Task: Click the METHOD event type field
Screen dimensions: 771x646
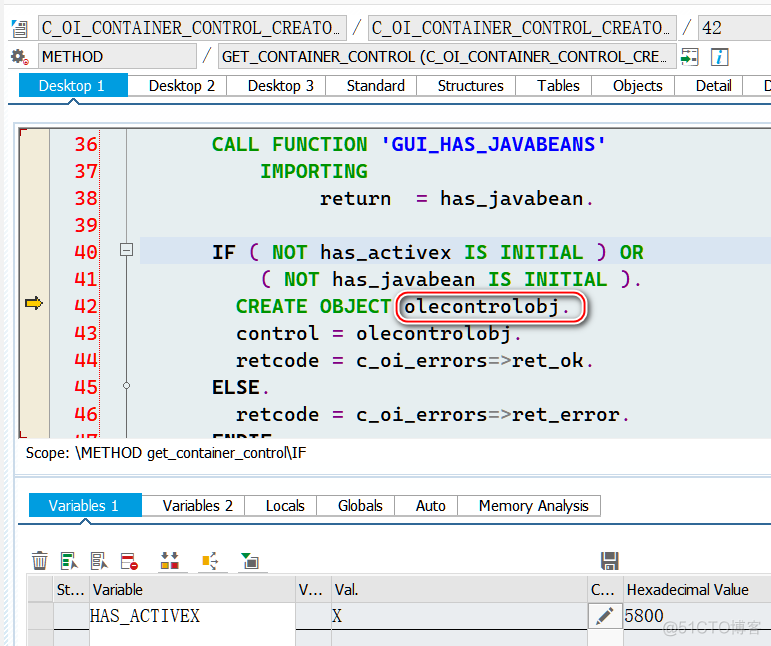Action: (117, 57)
